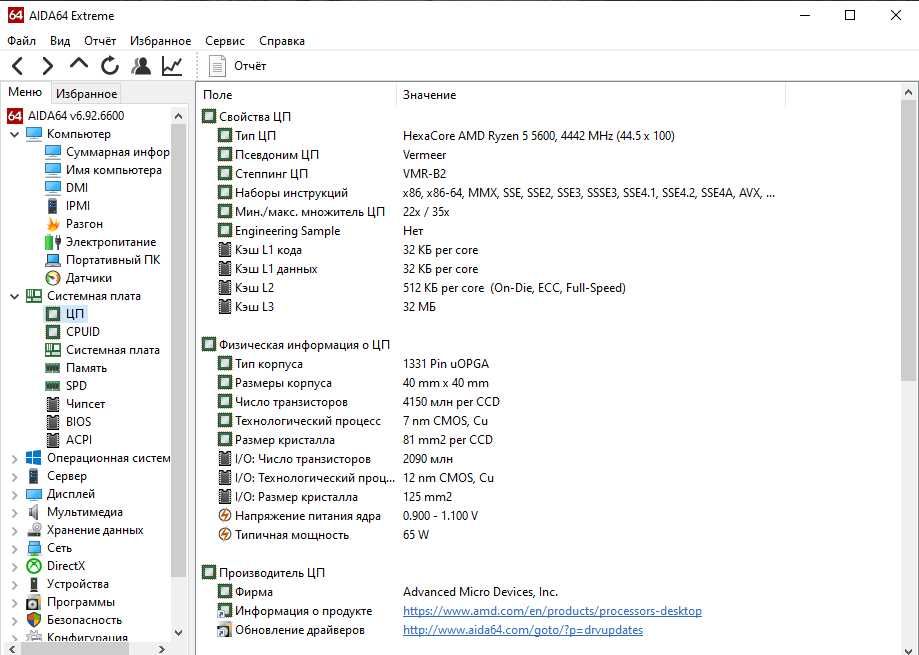Click the Разгон flame icon

(x=53, y=224)
